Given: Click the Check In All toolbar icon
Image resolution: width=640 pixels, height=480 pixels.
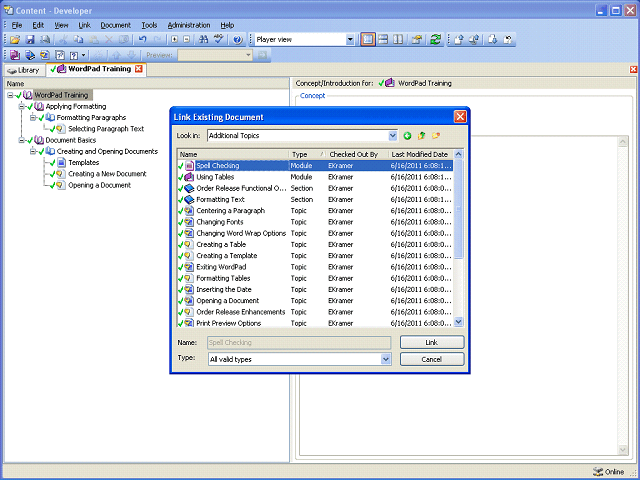Looking at the screenshot, I should (x=474, y=40).
